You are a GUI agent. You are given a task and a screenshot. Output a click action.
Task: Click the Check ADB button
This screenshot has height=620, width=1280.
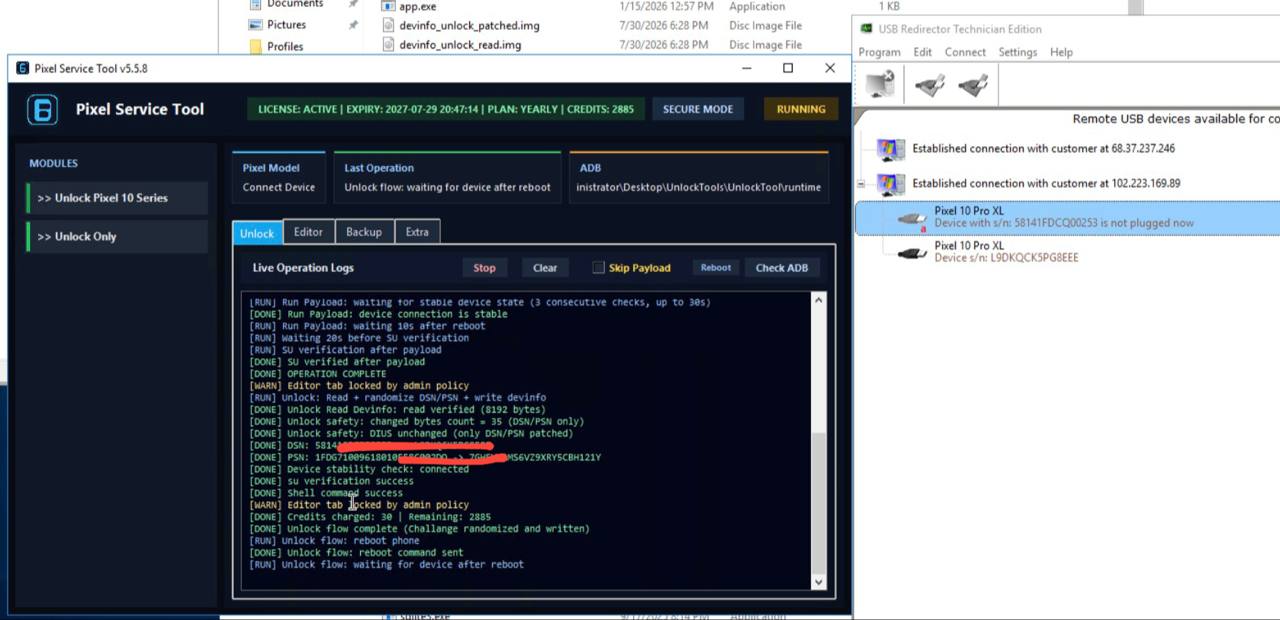[x=782, y=267]
